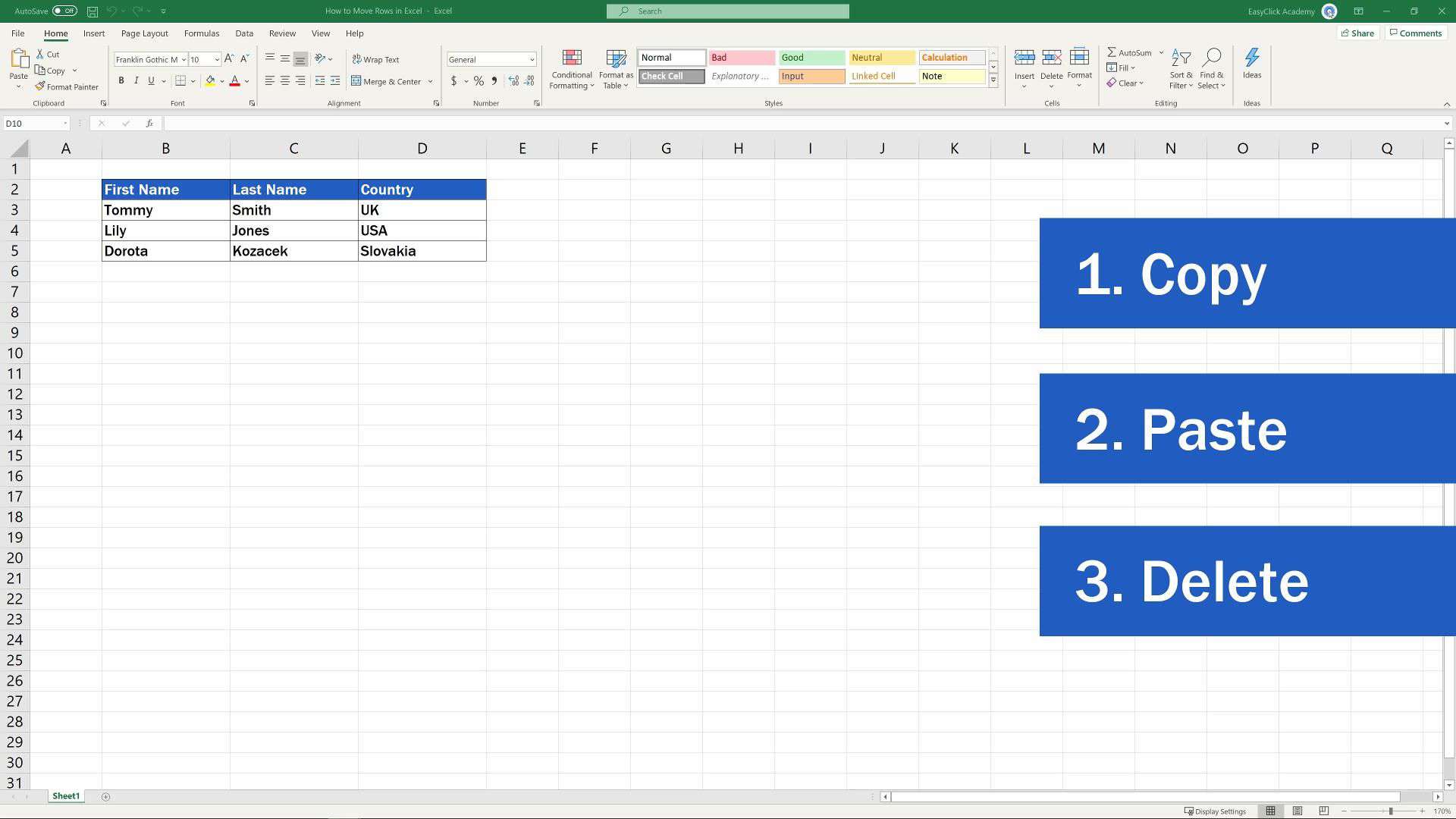
Task: Click the Comments button in toolbar
Action: click(x=1416, y=34)
